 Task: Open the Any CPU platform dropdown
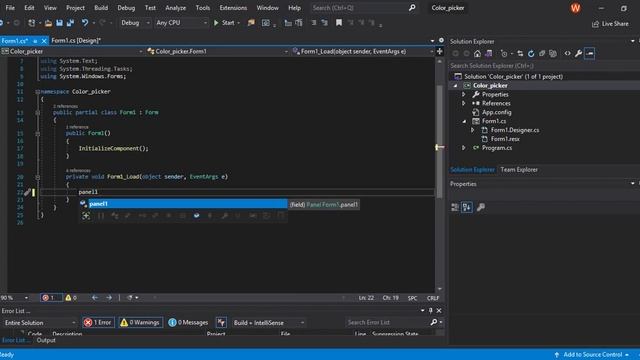point(182,23)
